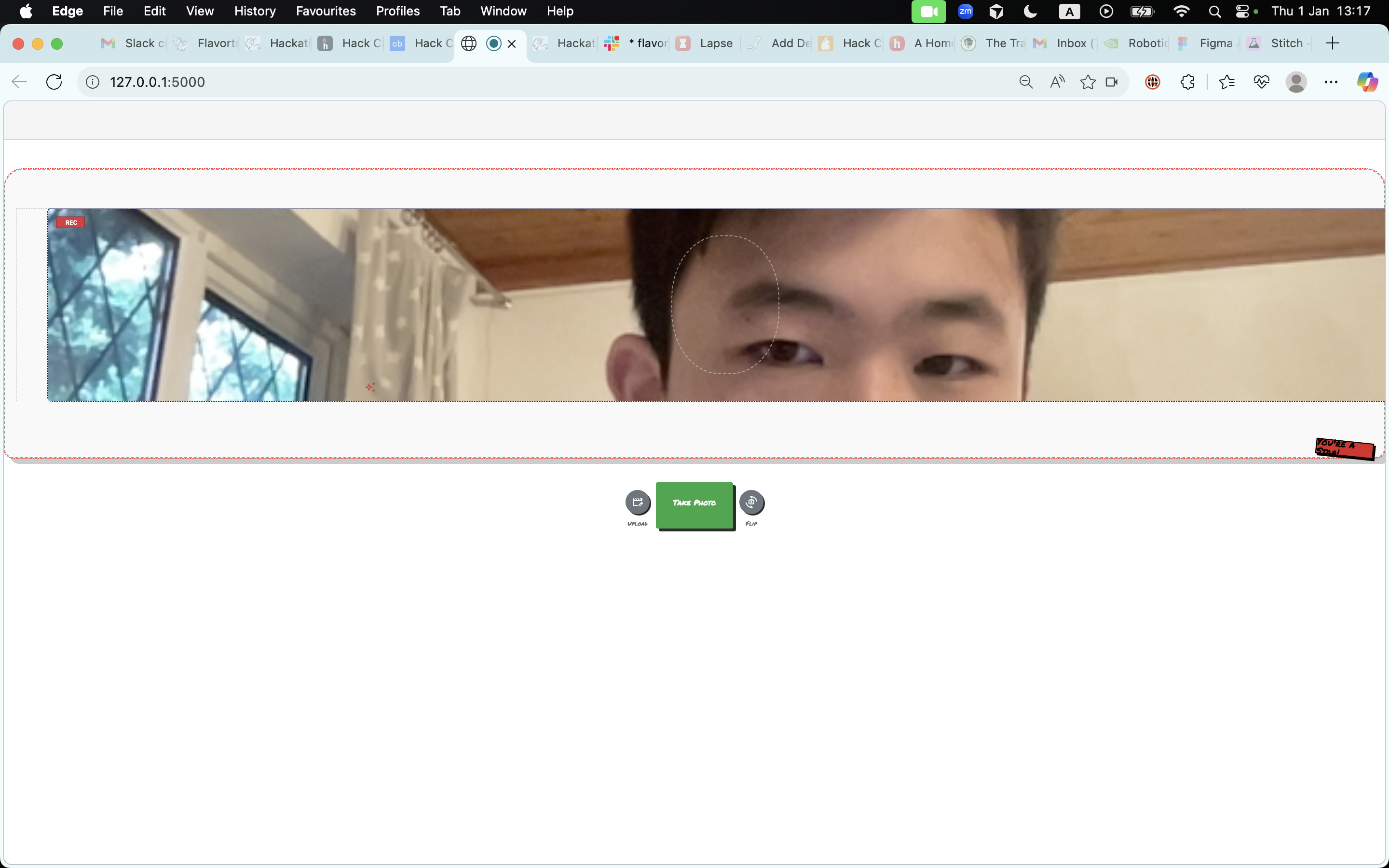Click the 127.0.0.1:5000 address field
The width and height of the screenshot is (1389, 868).
(x=157, y=82)
